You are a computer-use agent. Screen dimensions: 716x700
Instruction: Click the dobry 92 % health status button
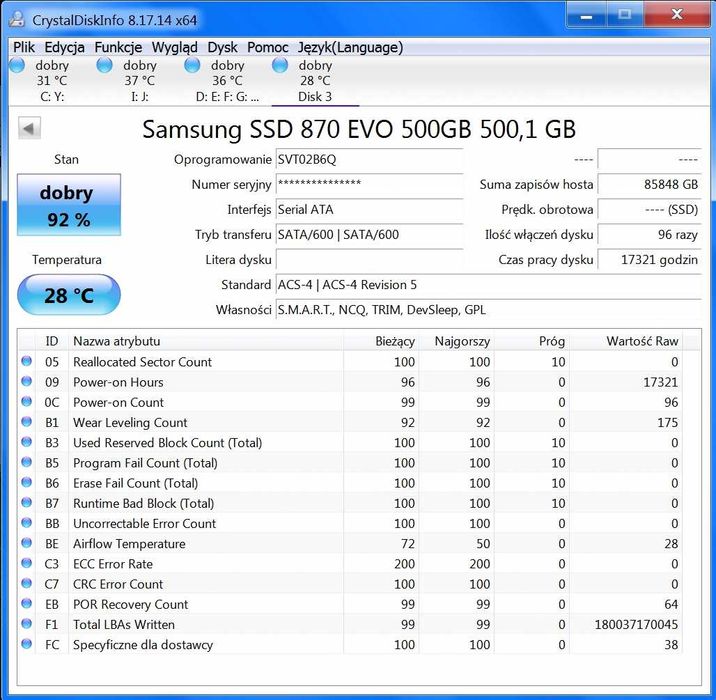[x=69, y=205]
